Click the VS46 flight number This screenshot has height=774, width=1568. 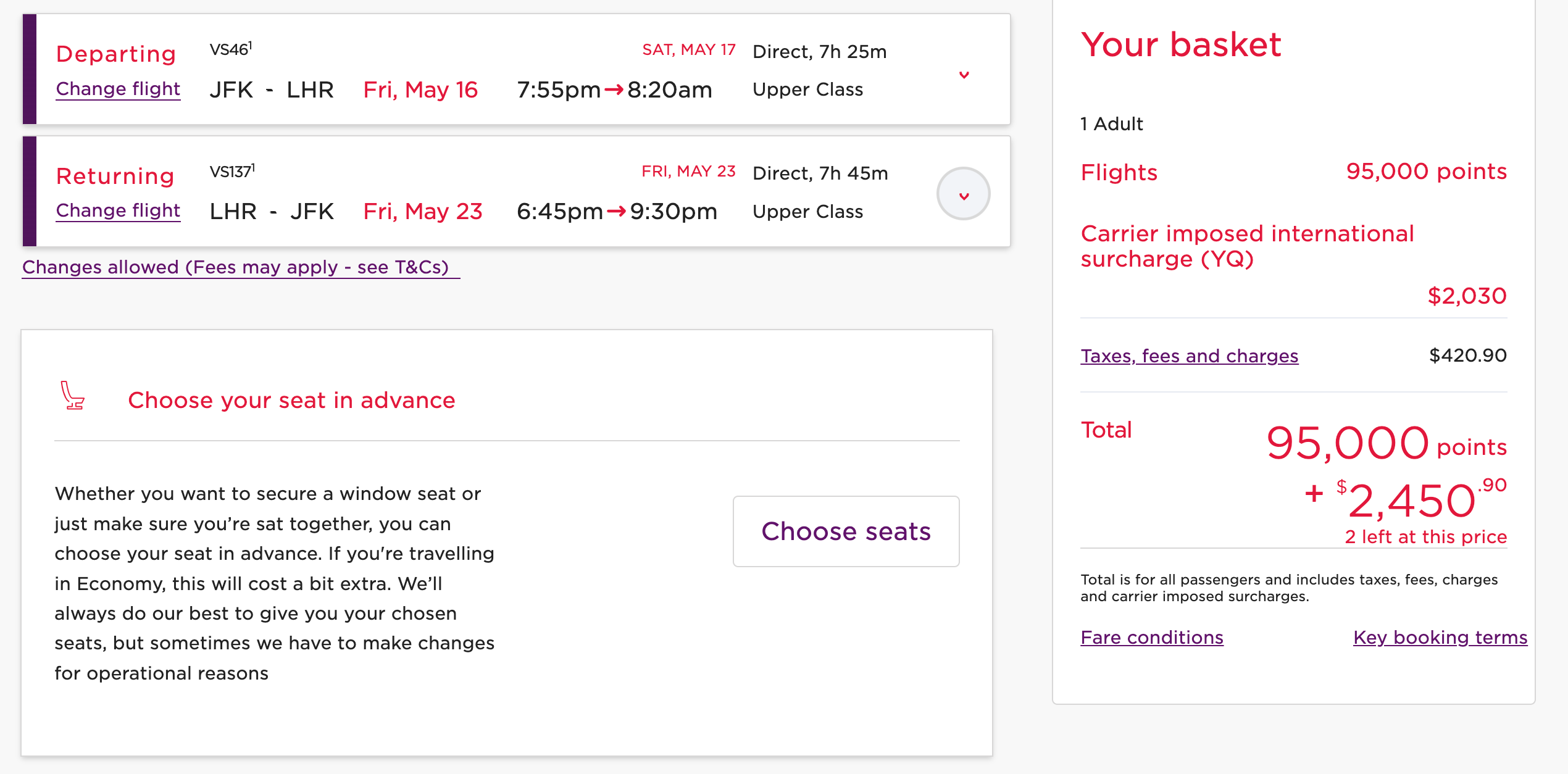(230, 49)
